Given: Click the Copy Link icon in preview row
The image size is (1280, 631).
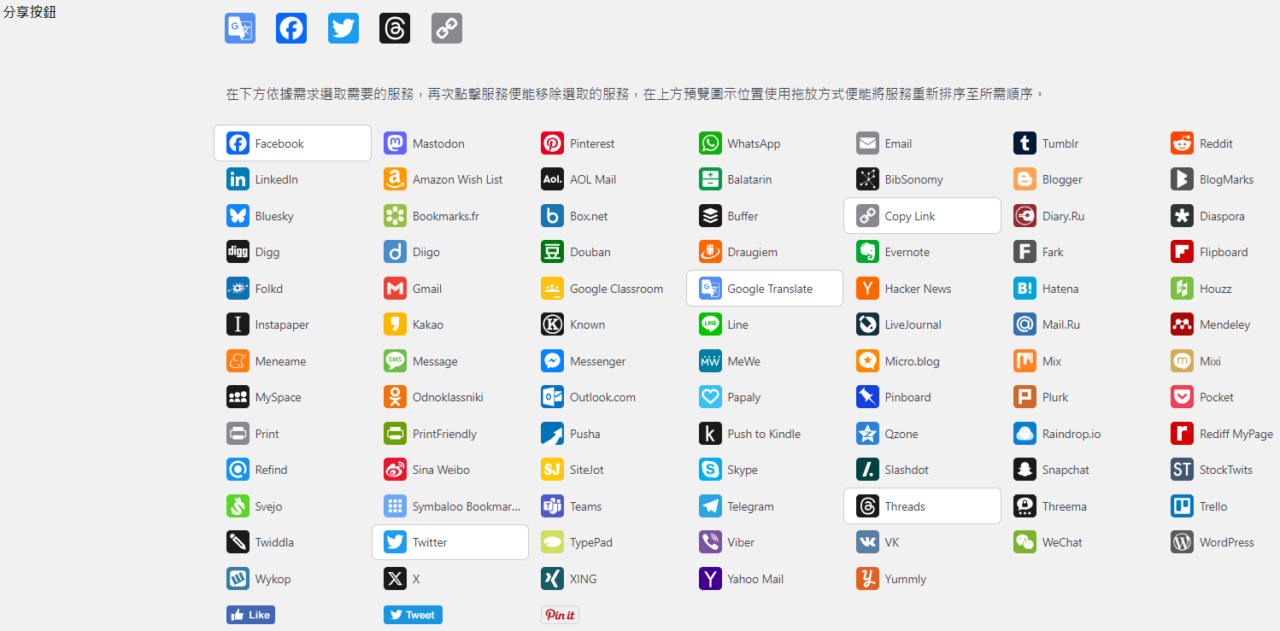Looking at the screenshot, I should [x=447, y=28].
